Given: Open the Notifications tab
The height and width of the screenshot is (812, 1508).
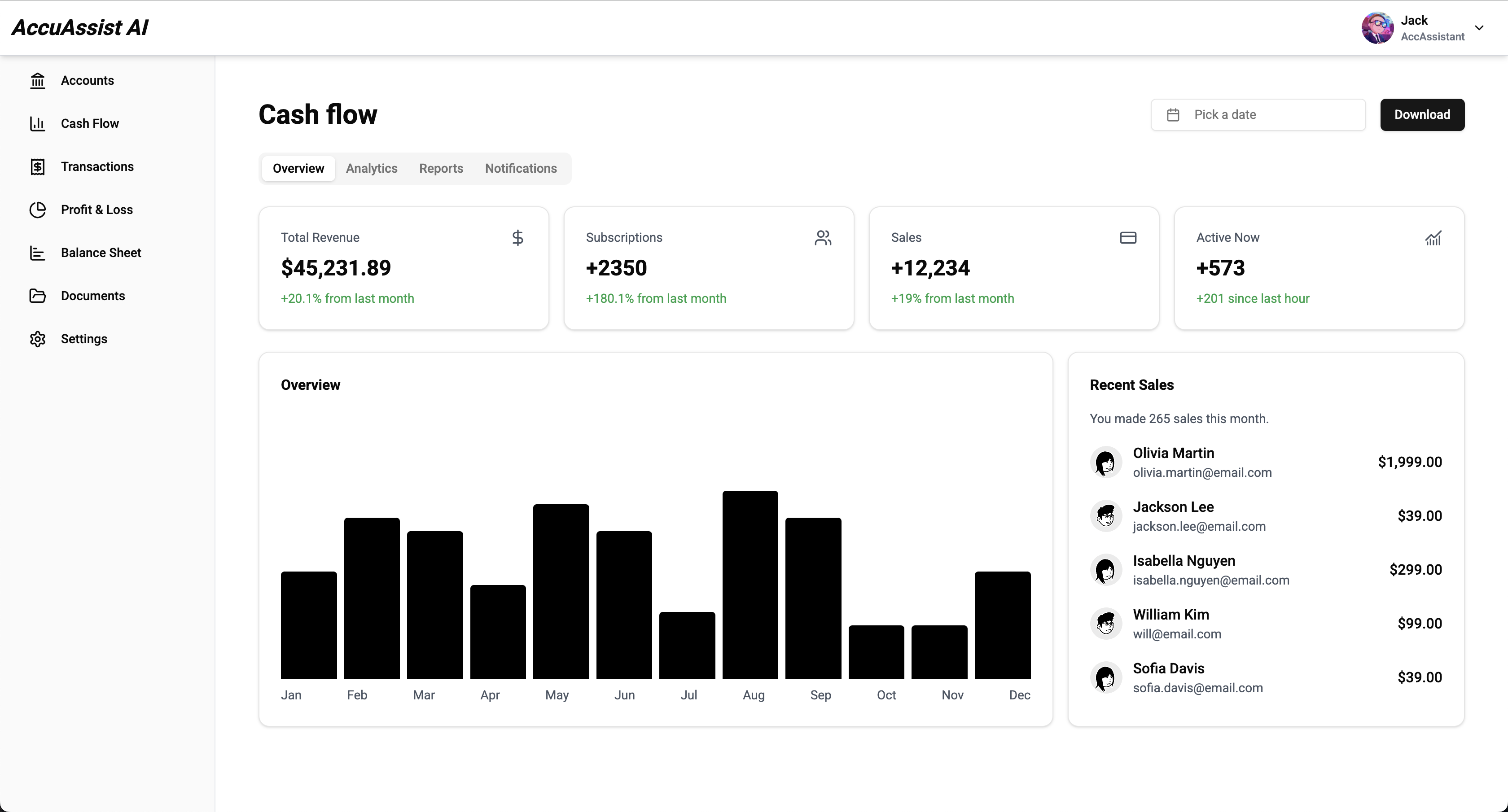Looking at the screenshot, I should pos(521,169).
